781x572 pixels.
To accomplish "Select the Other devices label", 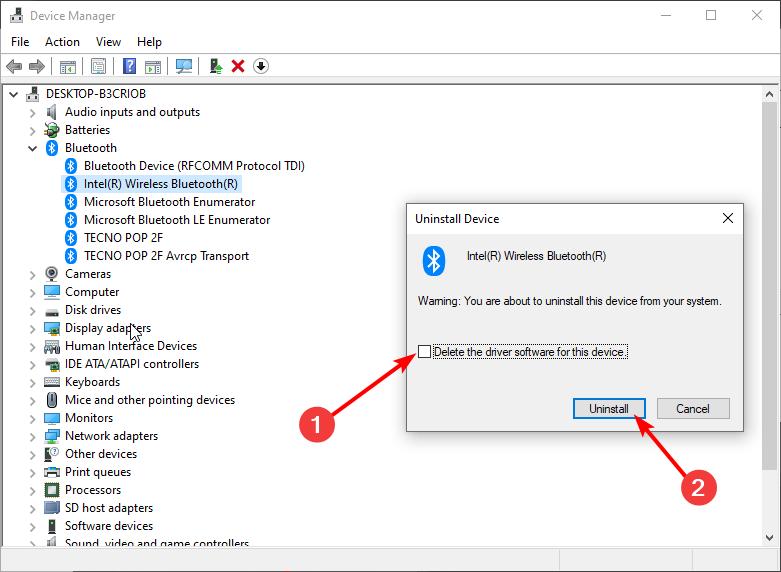I will point(101,454).
